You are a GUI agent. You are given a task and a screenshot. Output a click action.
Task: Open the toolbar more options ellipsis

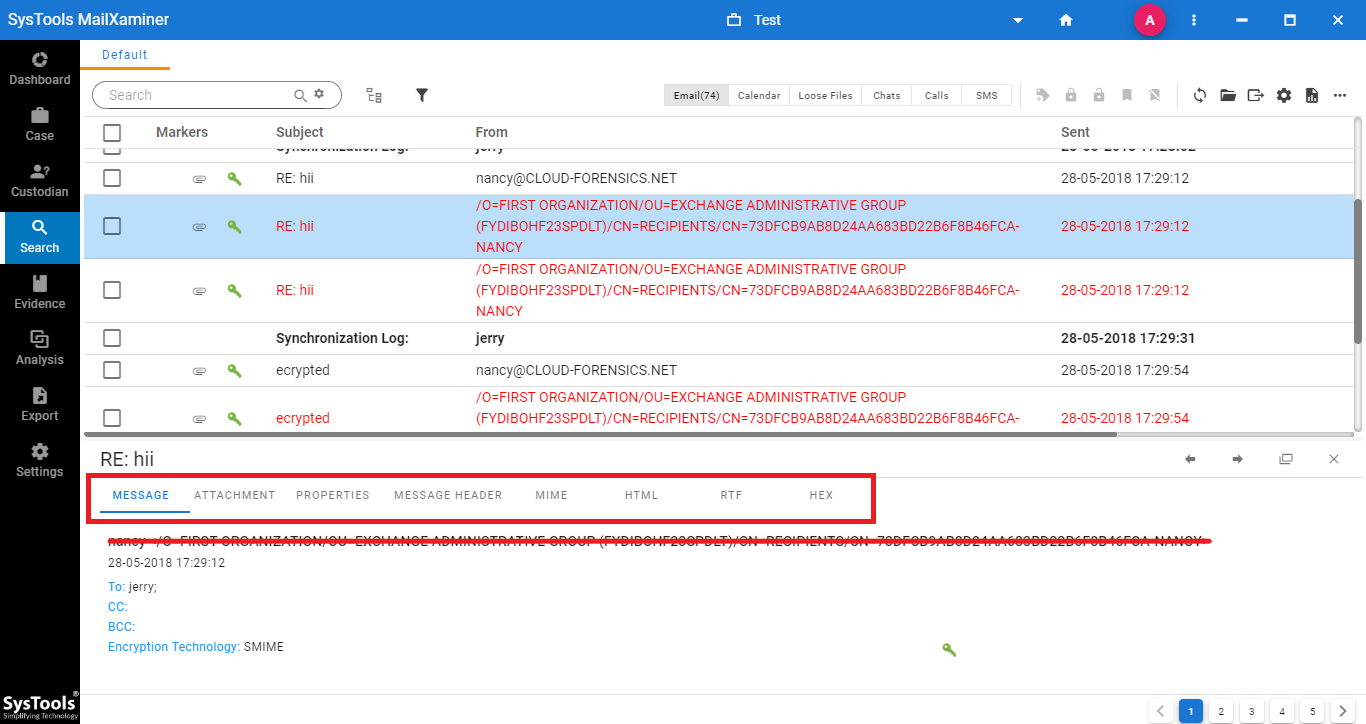1340,95
